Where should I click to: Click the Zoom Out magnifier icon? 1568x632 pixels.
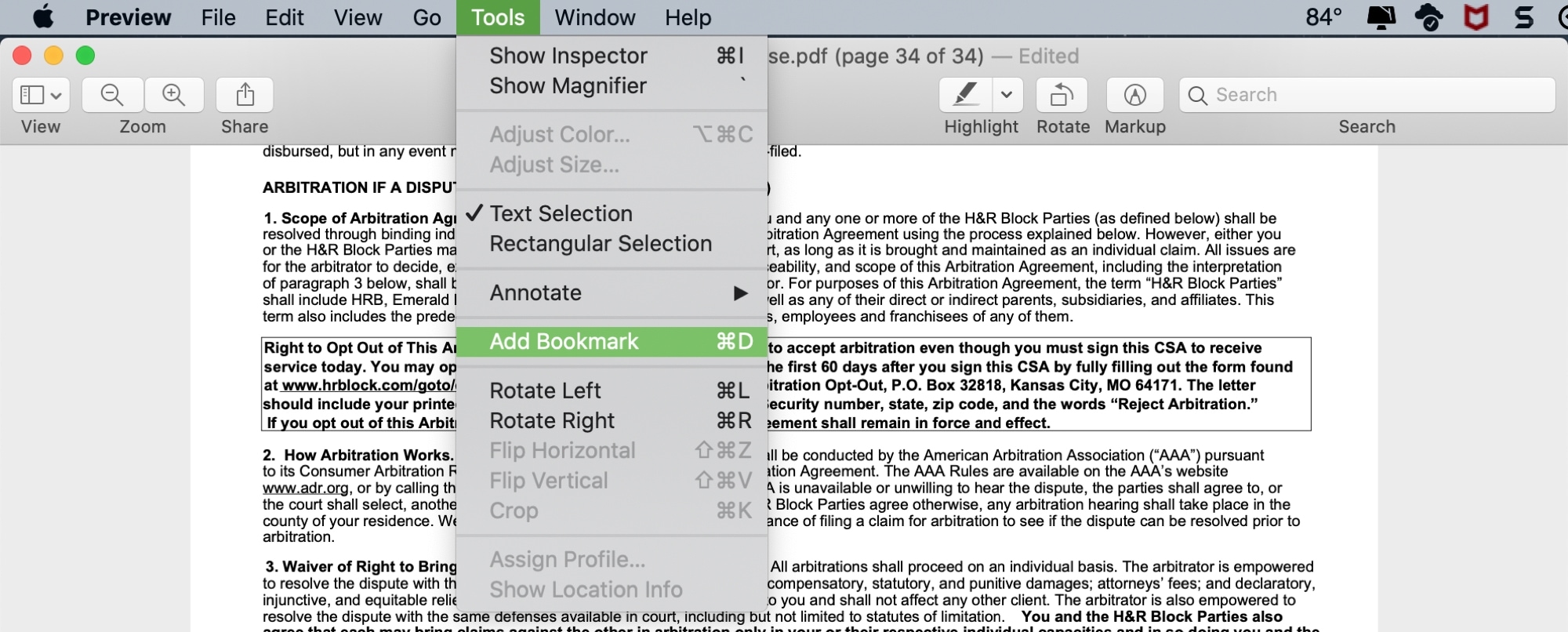pos(113,96)
